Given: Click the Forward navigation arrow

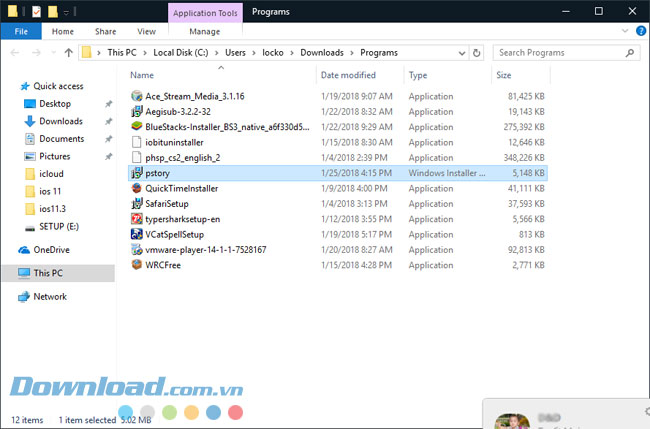Looking at the screenshot, I should [x=36, y=53].
